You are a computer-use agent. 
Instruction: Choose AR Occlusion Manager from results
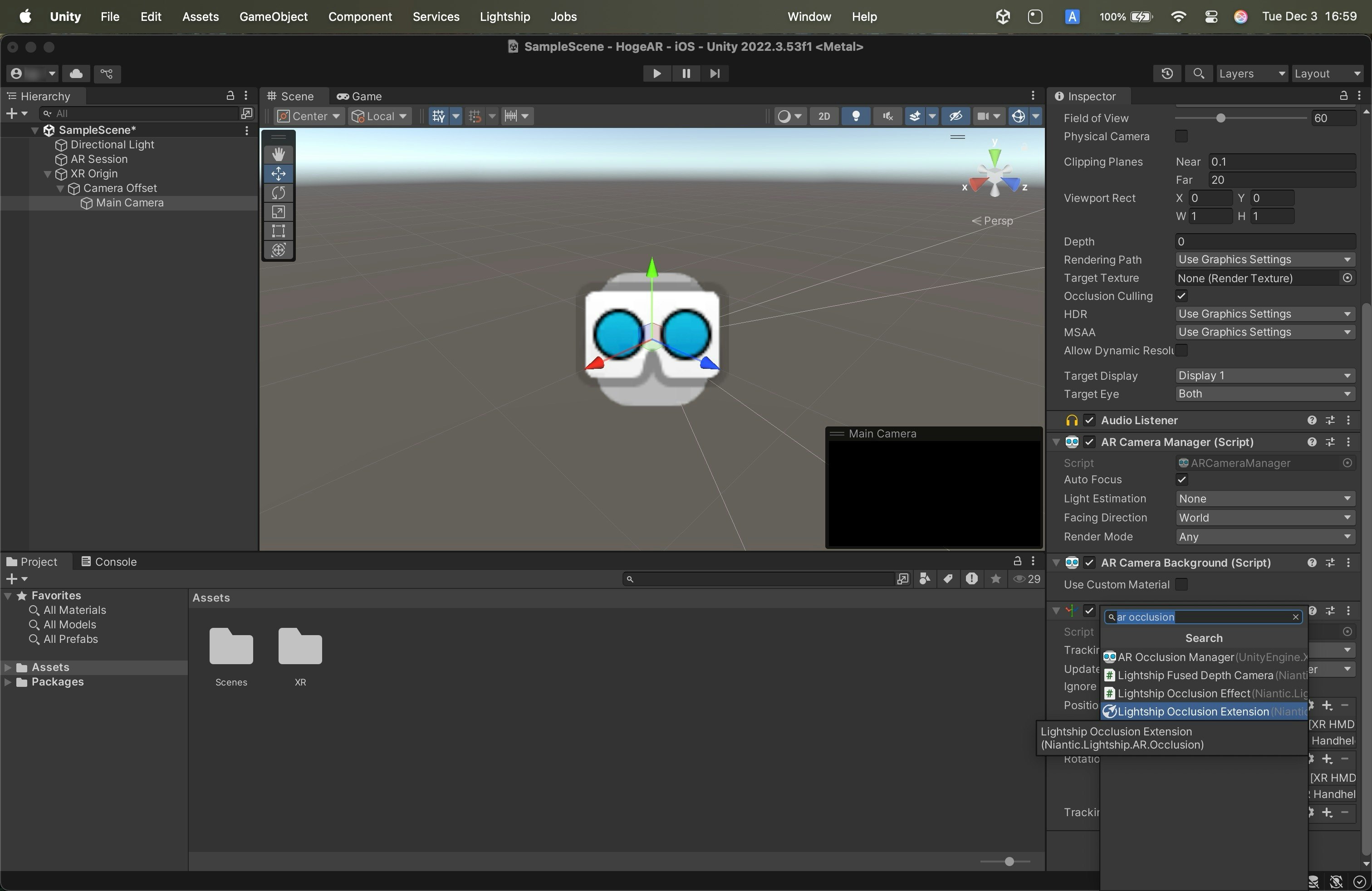1176,657
